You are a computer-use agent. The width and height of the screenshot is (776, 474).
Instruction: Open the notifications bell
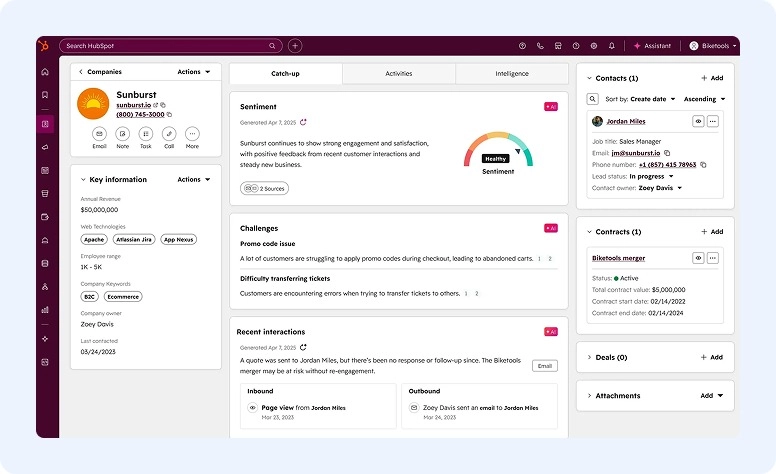[x=612, y=46]
